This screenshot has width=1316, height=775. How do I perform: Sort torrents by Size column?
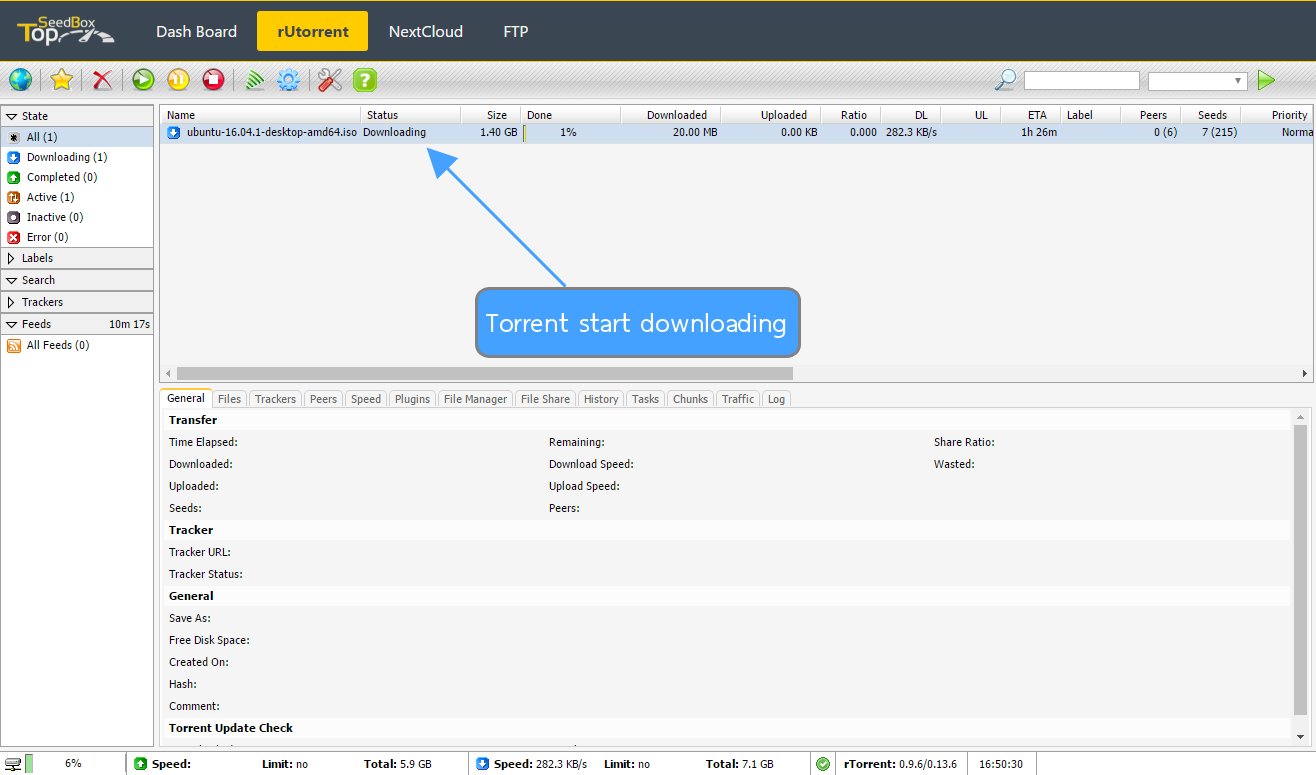(490, 115)
